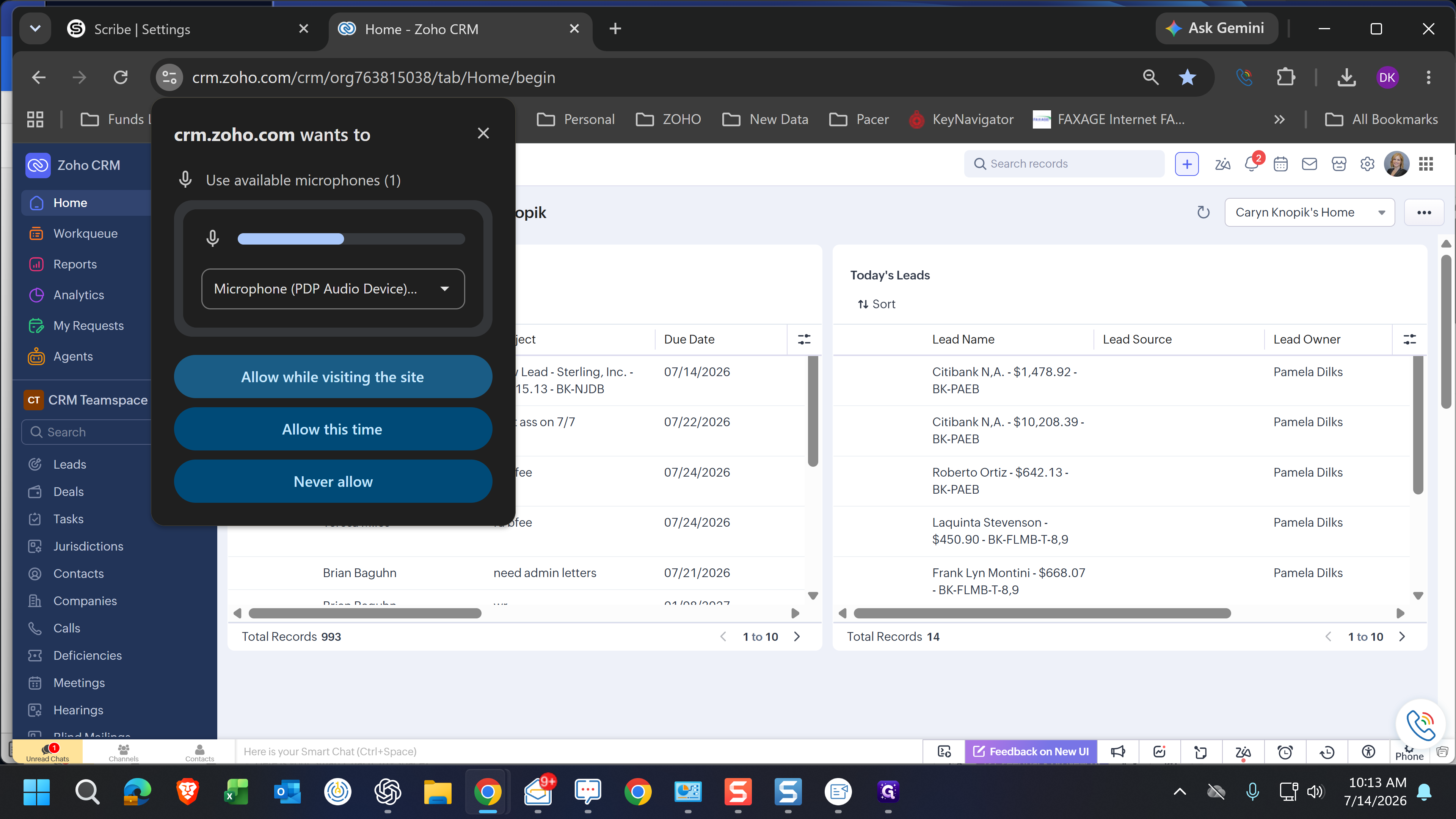Click the Search records field
Viewport: 1456px width, 819px height.
[x=1064, y=164]
